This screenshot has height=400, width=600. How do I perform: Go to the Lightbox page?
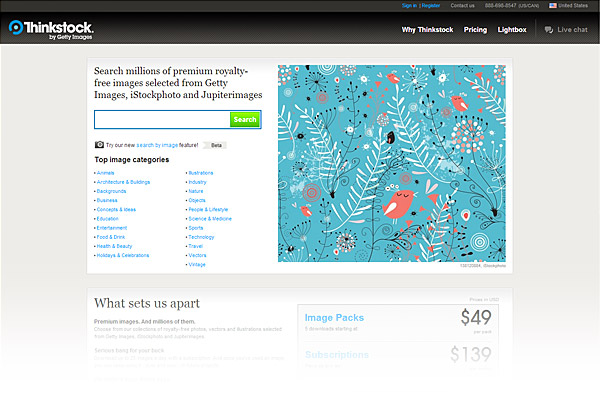click(x=511, y=30)
